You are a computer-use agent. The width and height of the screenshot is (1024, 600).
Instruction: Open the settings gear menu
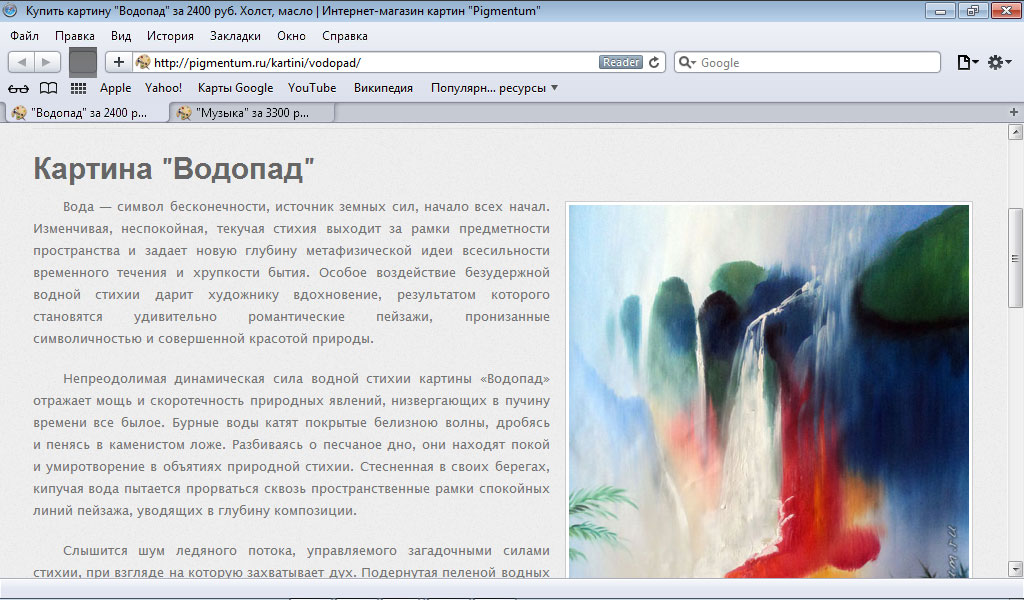[x=999, y=62]
